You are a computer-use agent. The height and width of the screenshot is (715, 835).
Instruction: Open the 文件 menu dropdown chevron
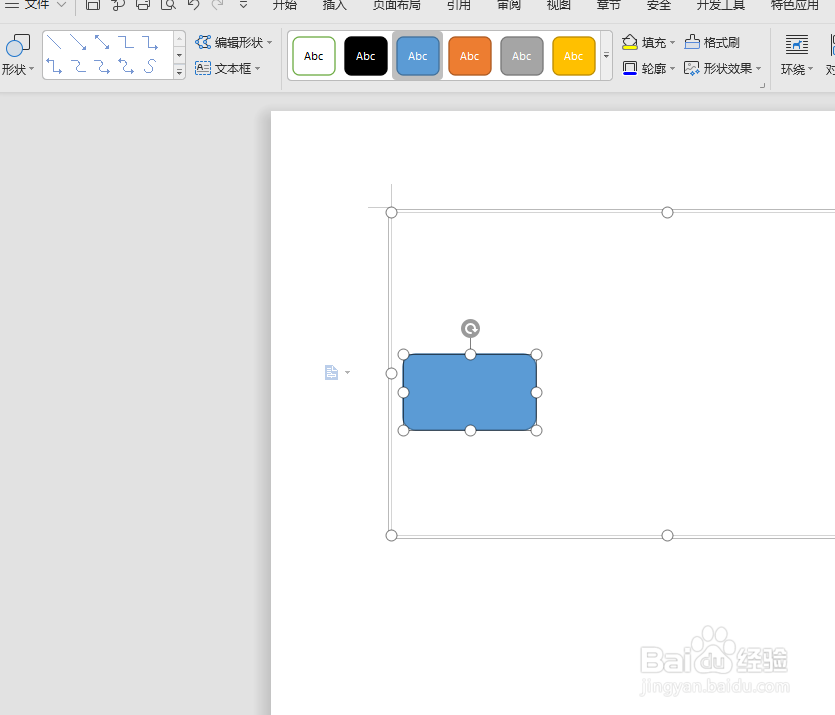(61, 5)
